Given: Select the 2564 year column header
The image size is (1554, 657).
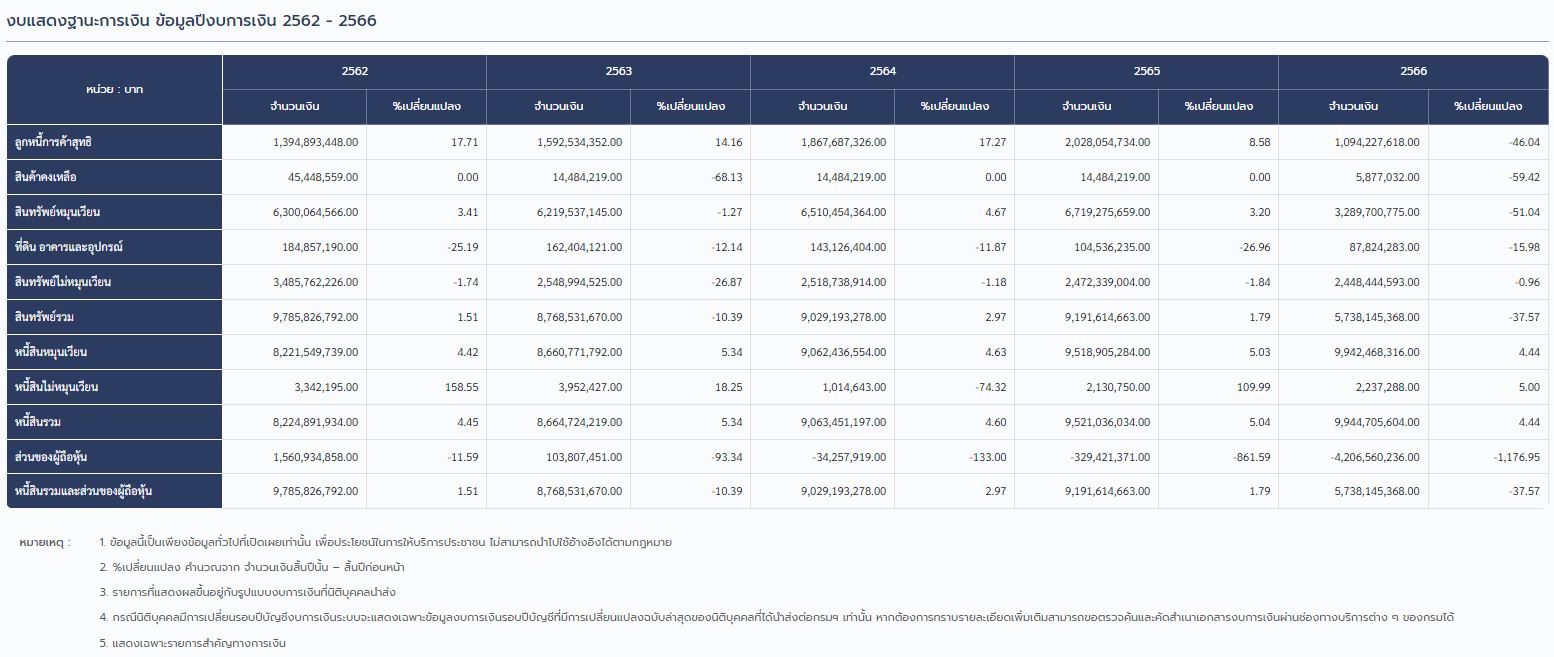Looking at the screenshot, I should 882,72.
